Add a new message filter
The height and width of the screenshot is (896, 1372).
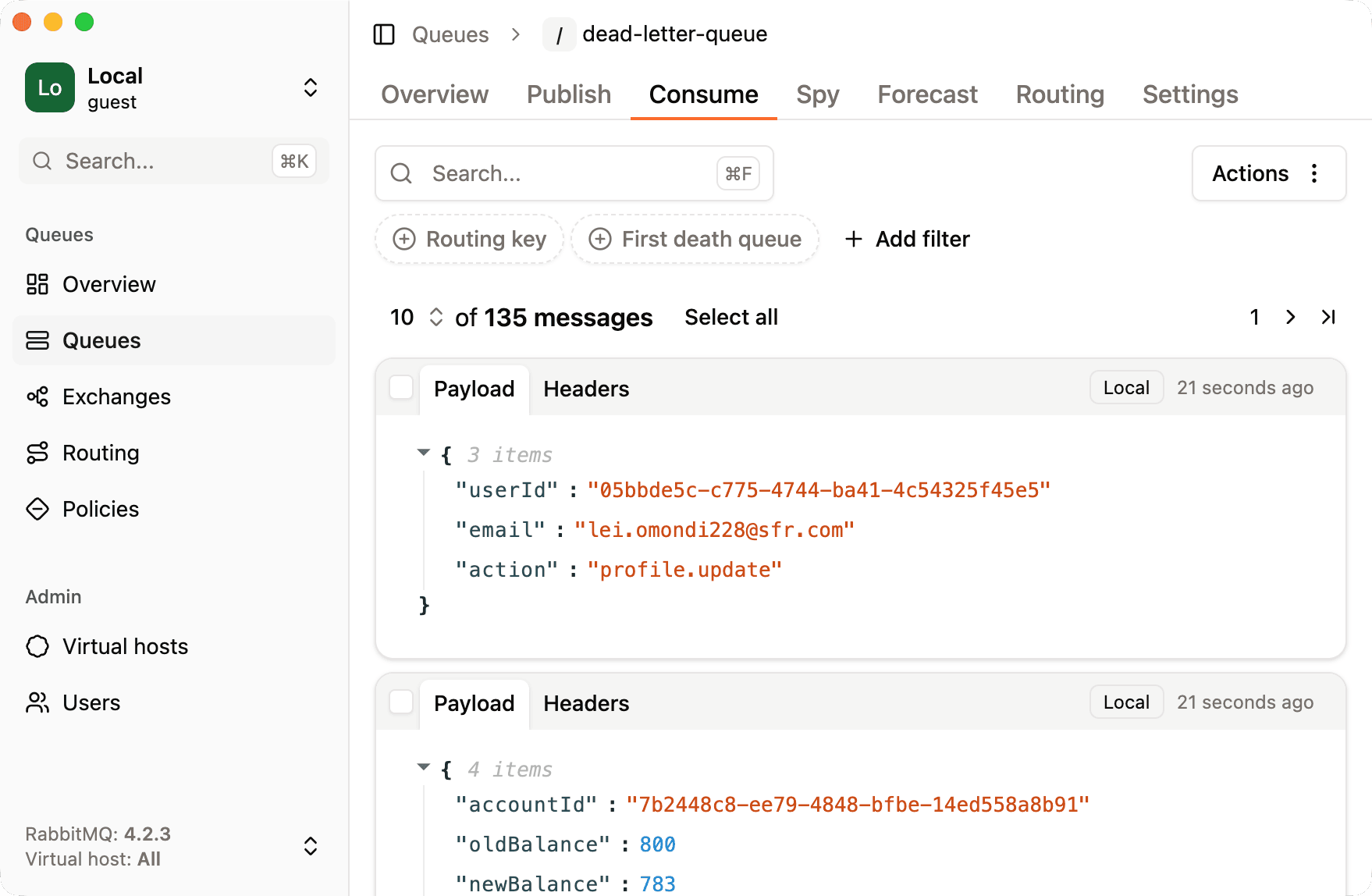[907, 239]
